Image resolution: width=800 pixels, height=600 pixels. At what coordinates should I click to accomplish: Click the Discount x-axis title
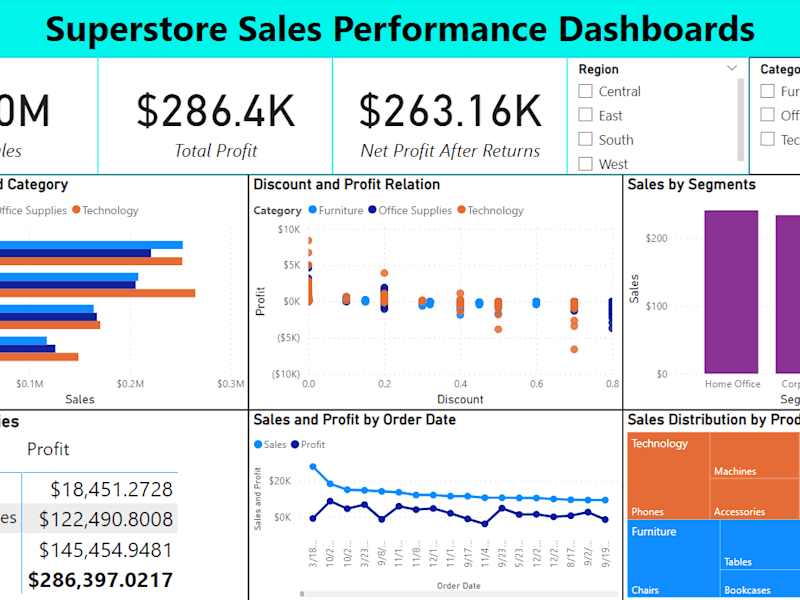pos(460,399)
